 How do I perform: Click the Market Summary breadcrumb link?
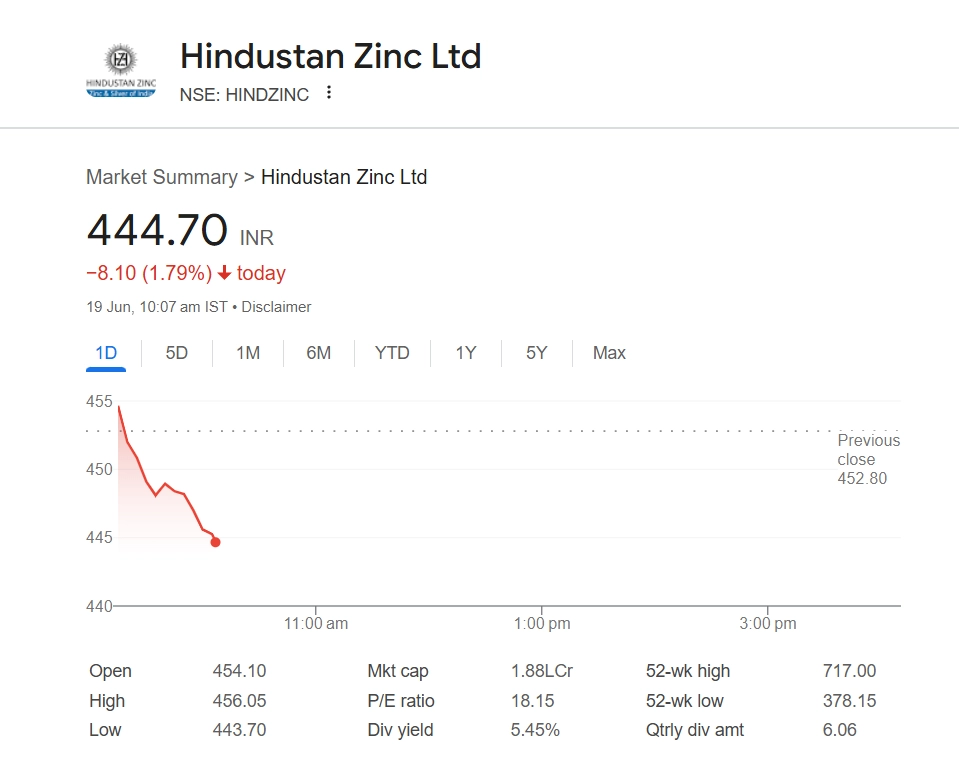click(161, 177)
